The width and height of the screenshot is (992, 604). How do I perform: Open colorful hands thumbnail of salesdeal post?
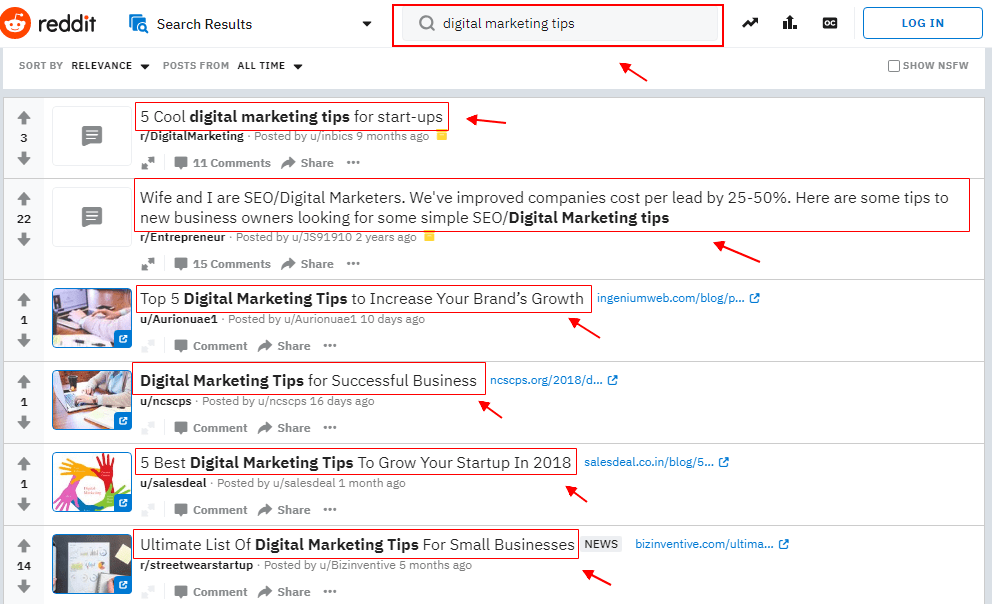tap(92, 482)
